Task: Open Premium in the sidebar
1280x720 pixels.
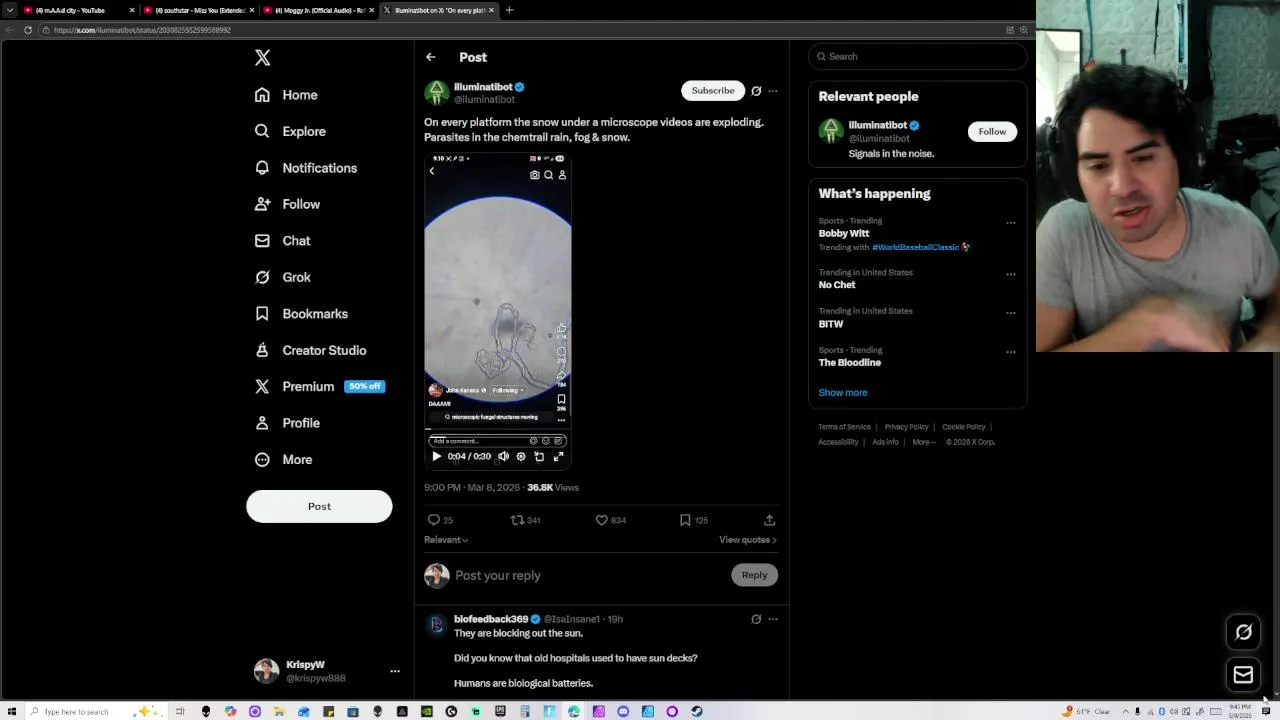Action: pyautogui.click(x=319, y=386)
